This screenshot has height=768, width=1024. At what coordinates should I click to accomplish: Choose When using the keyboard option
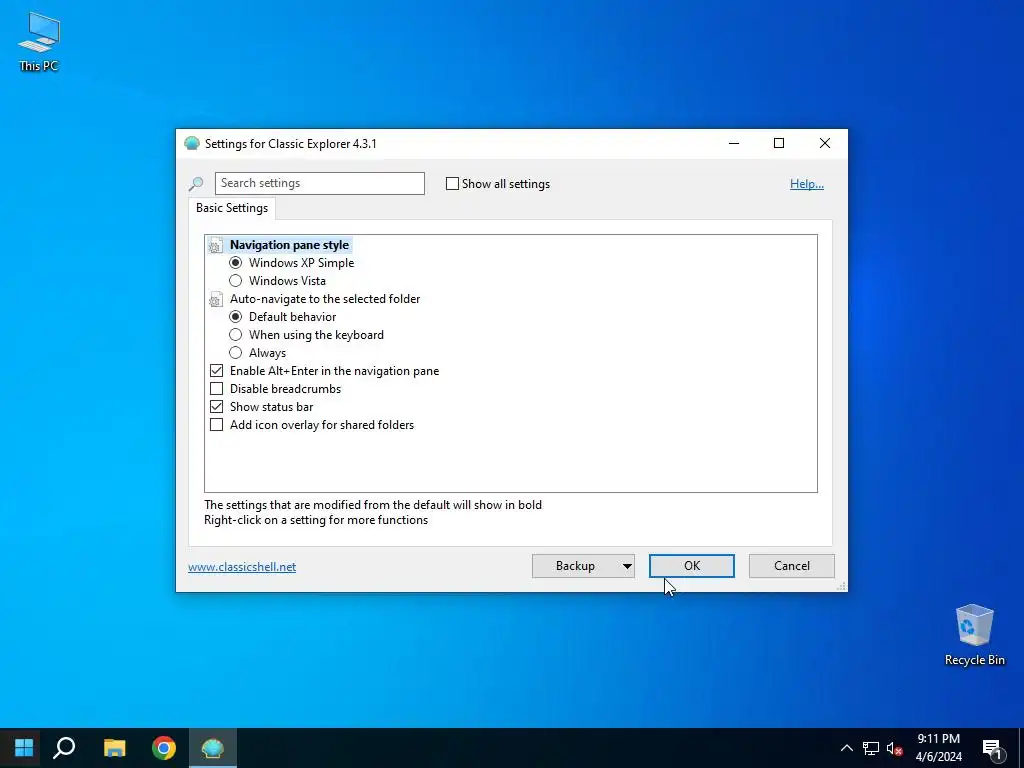[236, 335]
